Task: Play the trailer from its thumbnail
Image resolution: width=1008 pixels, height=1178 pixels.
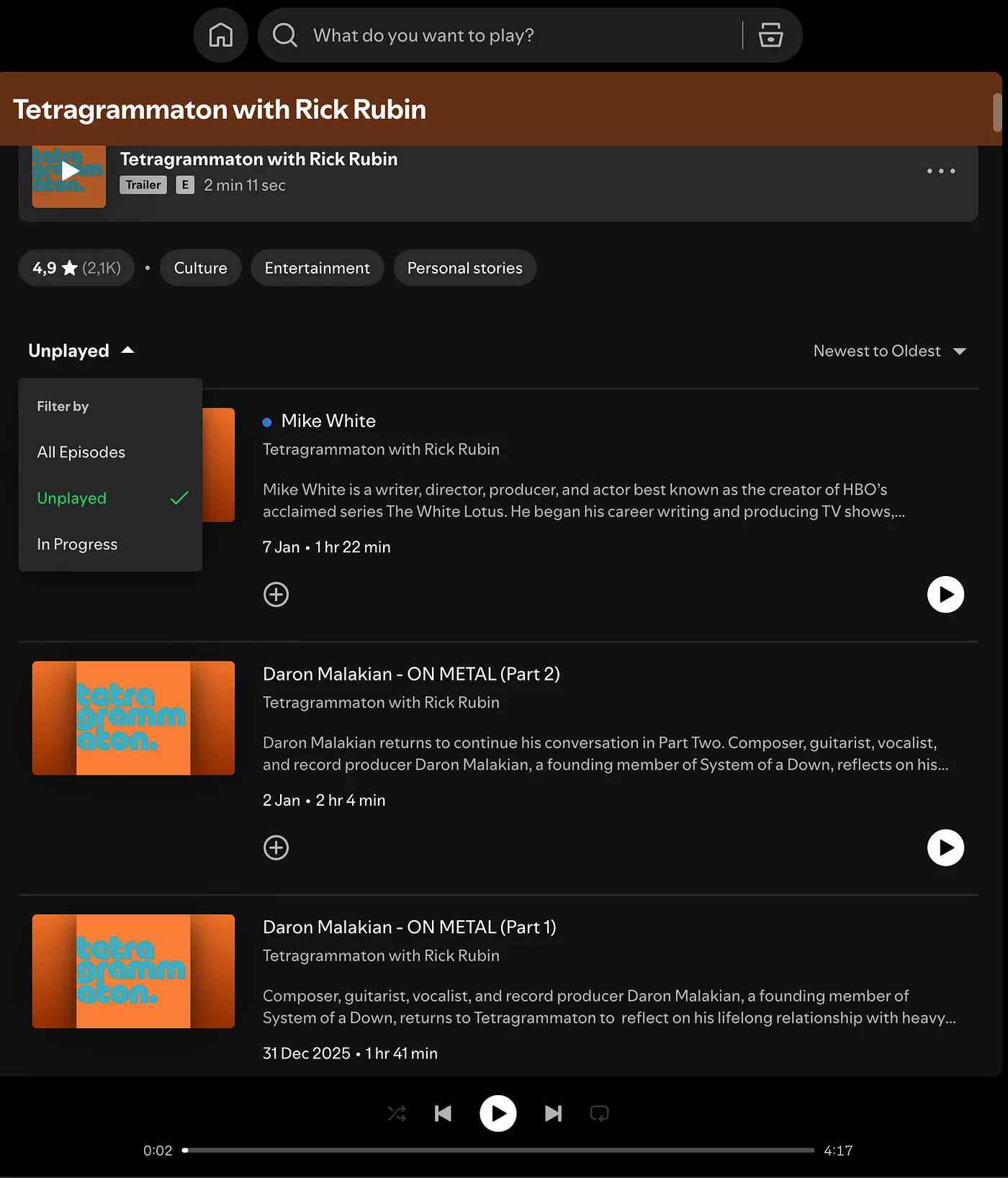Action: 69,171
